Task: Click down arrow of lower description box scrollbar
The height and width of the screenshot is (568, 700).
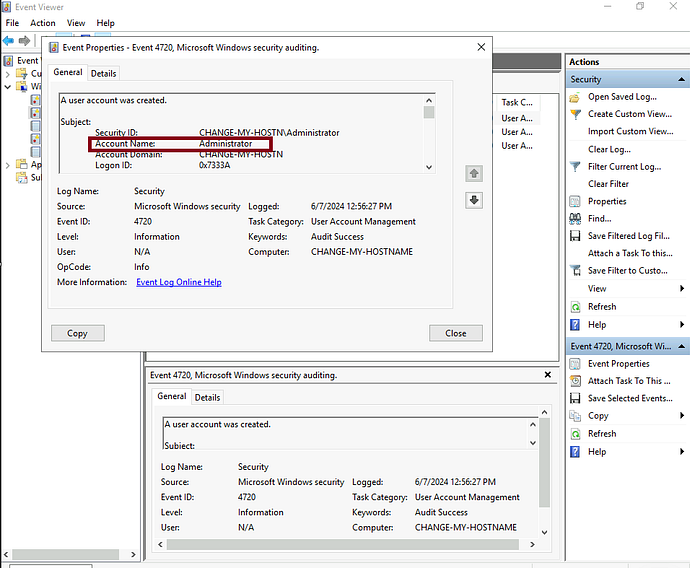Action: point(533,443)
